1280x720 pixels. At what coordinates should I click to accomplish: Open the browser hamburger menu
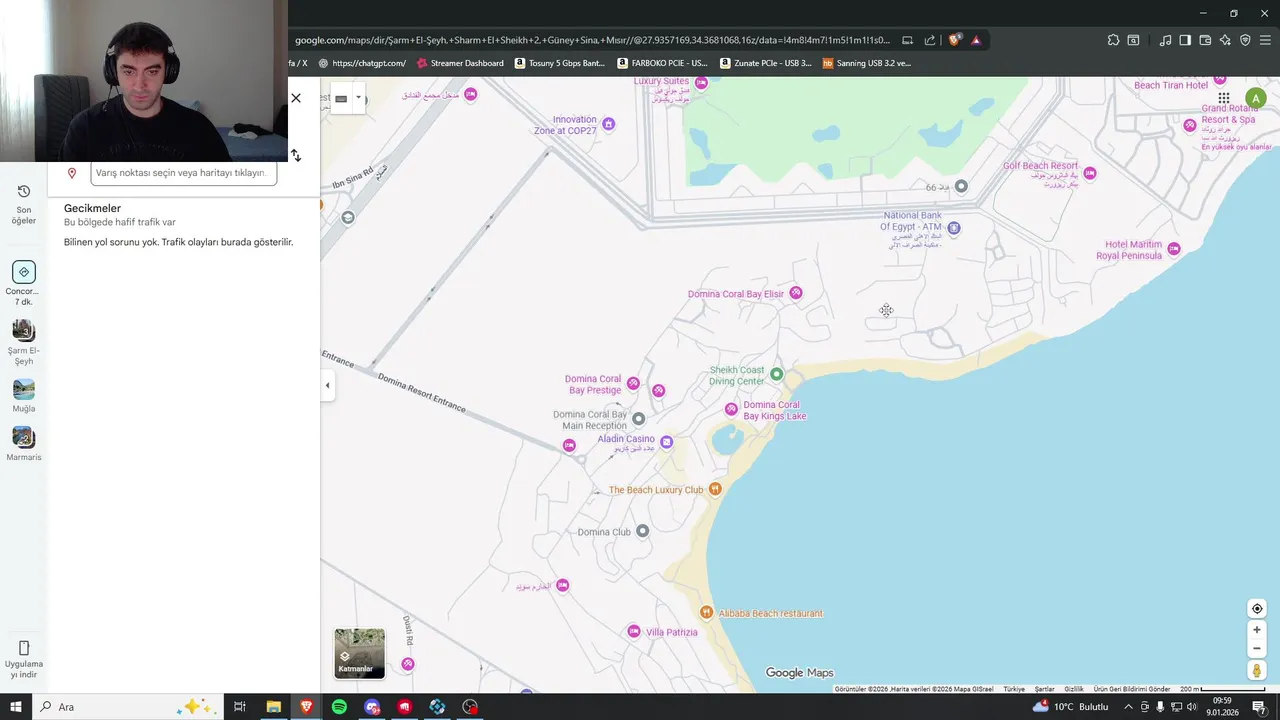[x=1265, y=40]
